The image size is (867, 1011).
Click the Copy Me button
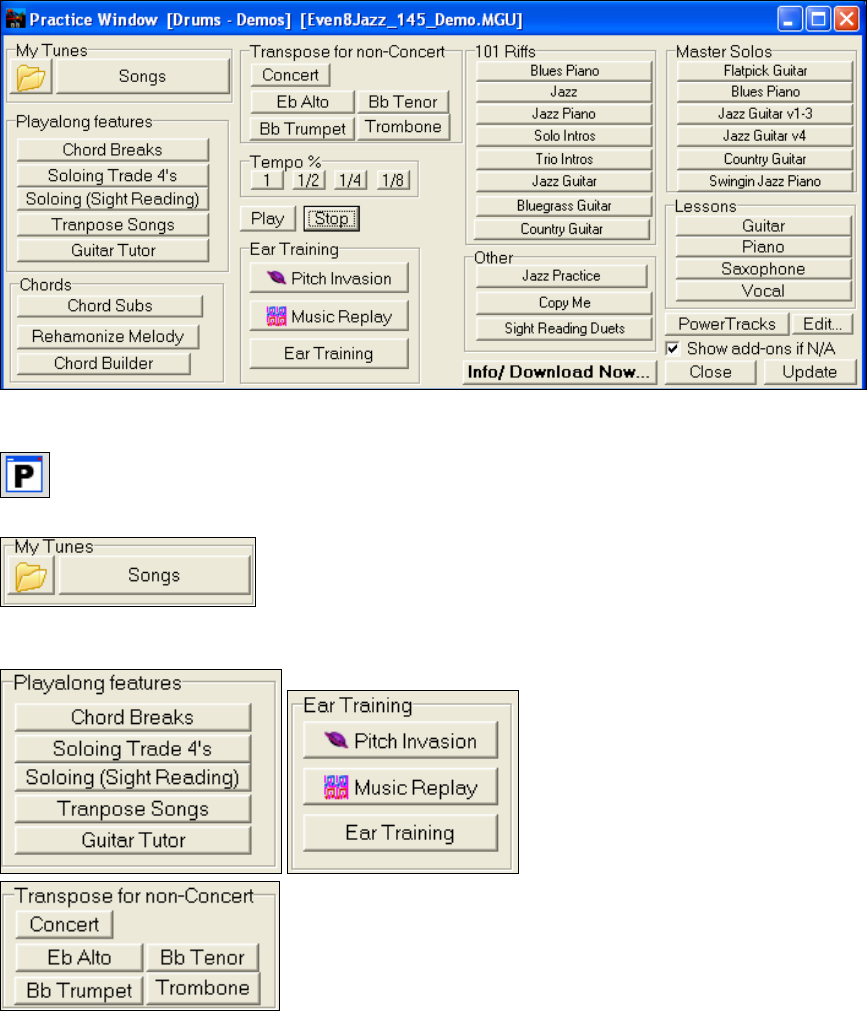tap(564, 302)
